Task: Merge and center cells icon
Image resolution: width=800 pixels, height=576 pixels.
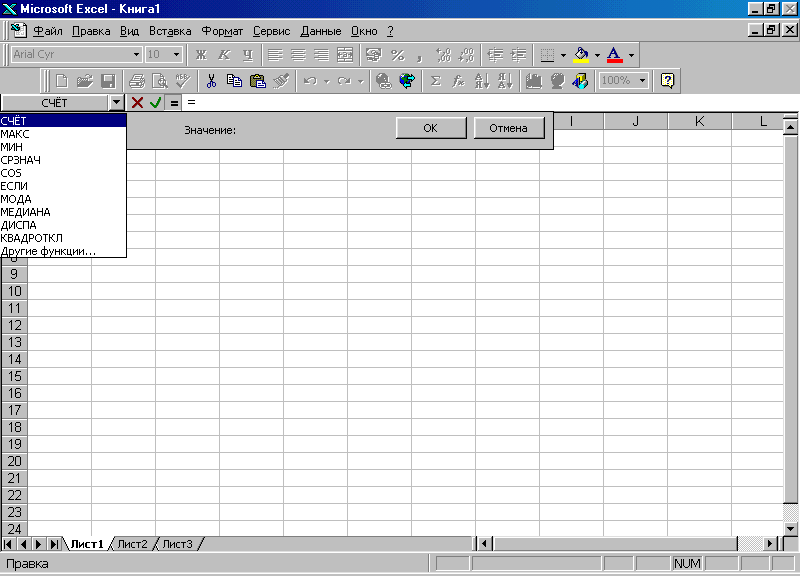Action: point(345,55)
